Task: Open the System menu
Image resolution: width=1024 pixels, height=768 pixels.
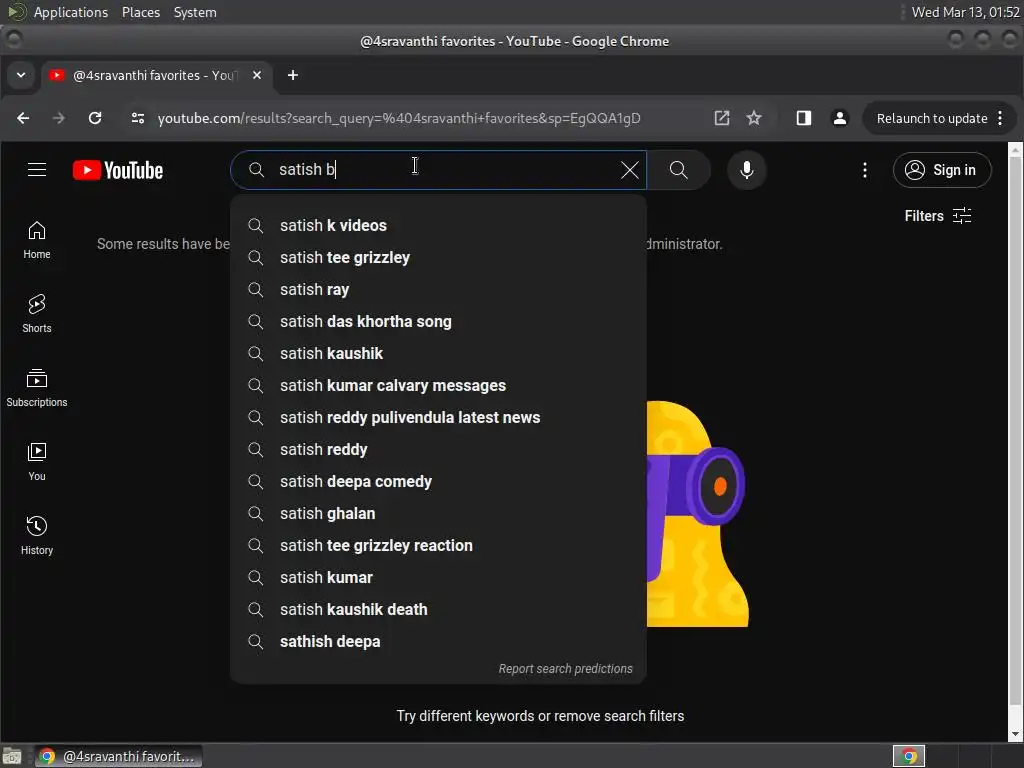Action: click(x=195, y=12)
